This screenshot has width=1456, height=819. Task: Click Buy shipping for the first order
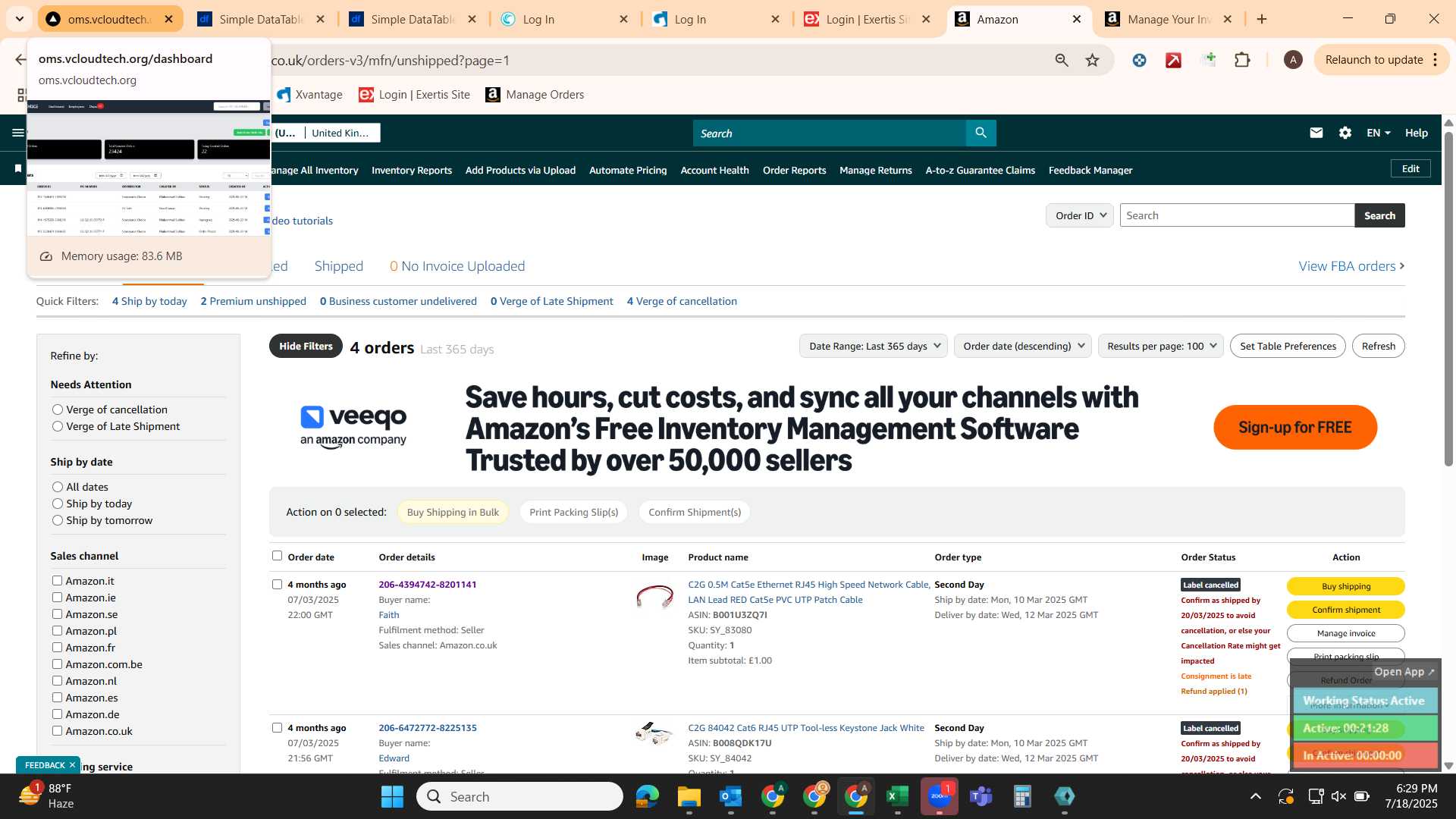[x=1345, y=586]
